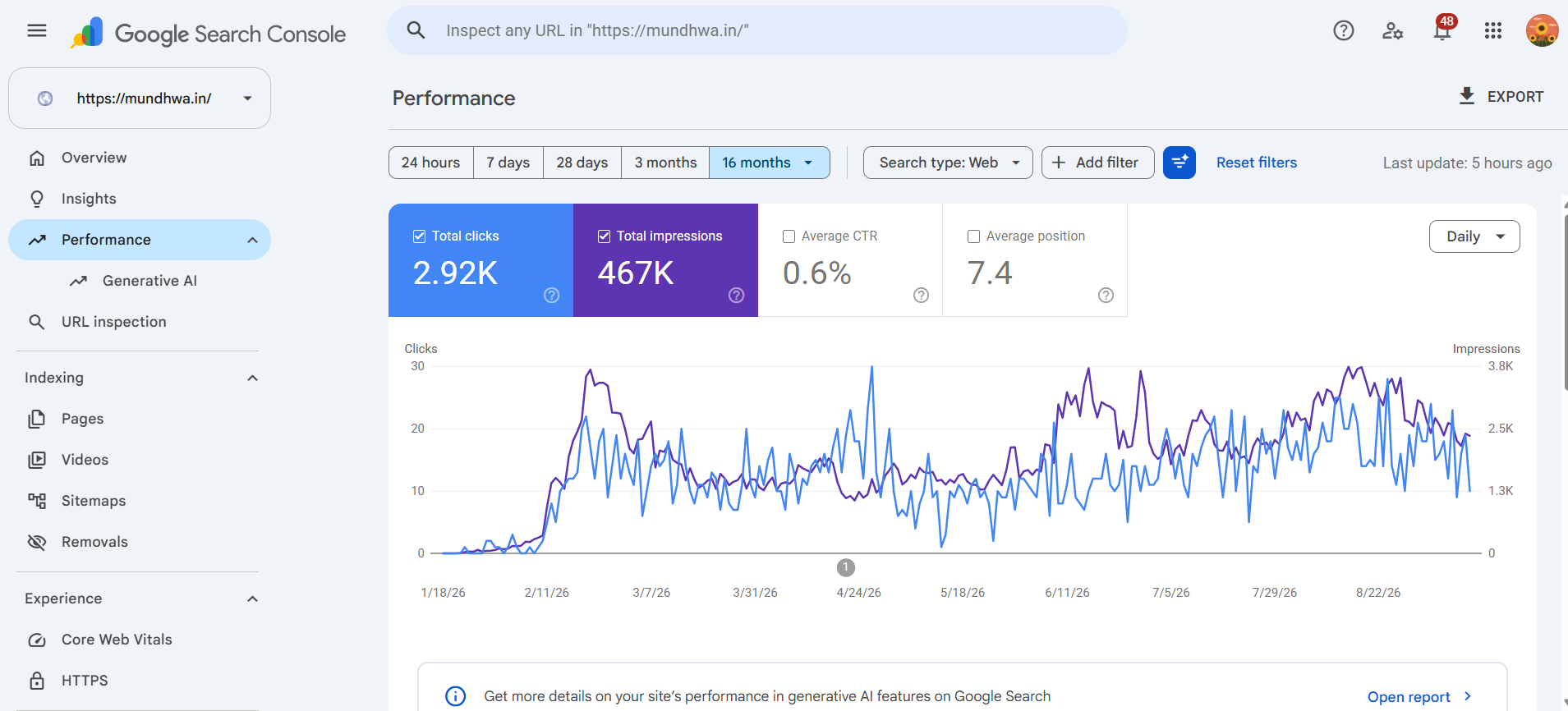
Task: Open the Generative AI sub-item
Action: tap(140, 281)
